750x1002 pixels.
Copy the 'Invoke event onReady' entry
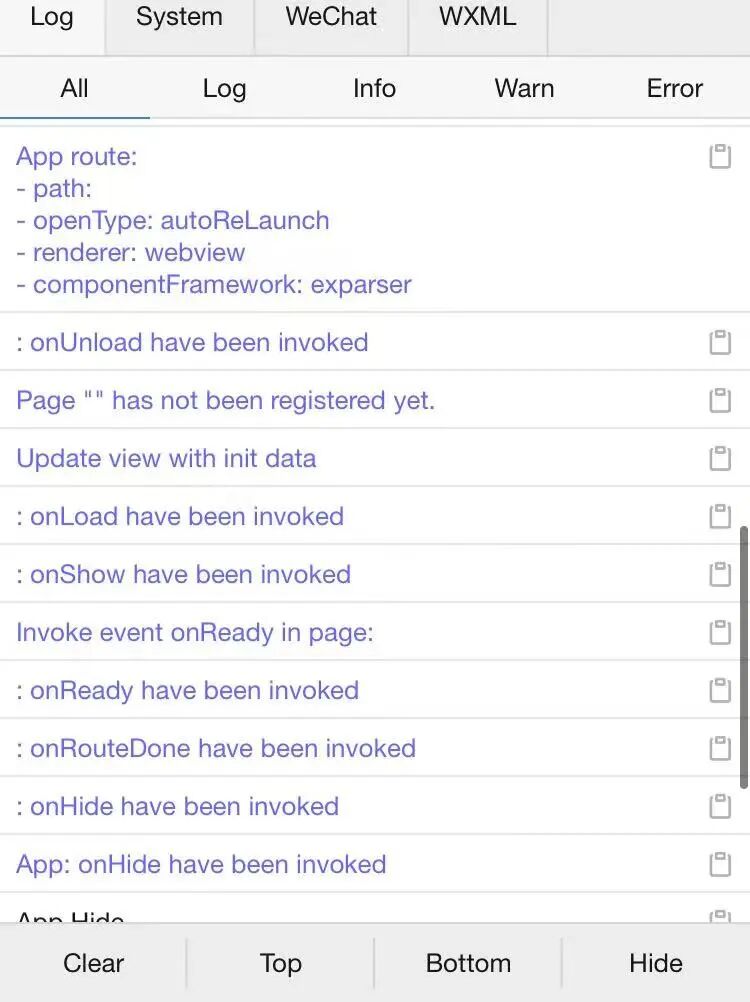(x=720, y=632)
